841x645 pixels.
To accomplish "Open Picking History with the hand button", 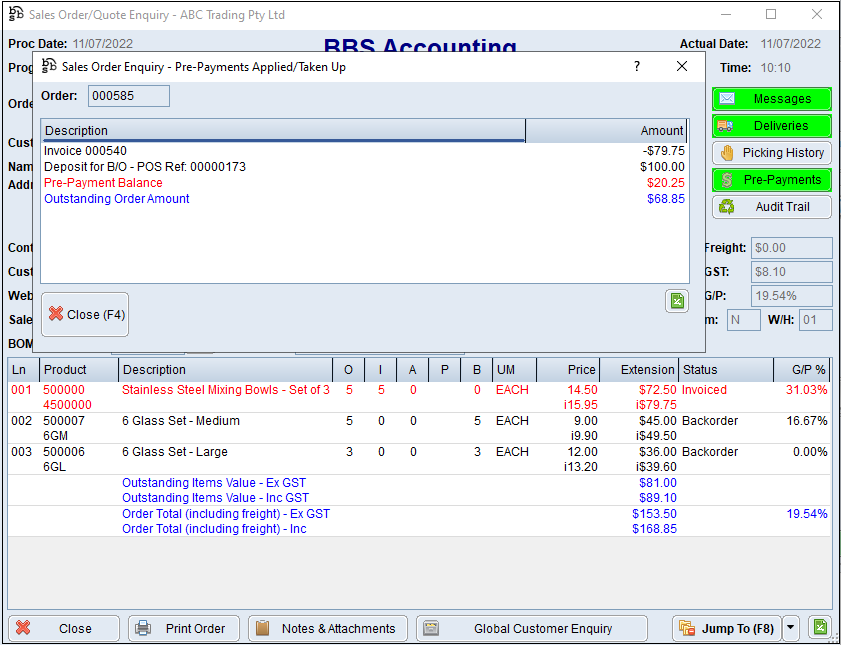I will coord(771,153).
